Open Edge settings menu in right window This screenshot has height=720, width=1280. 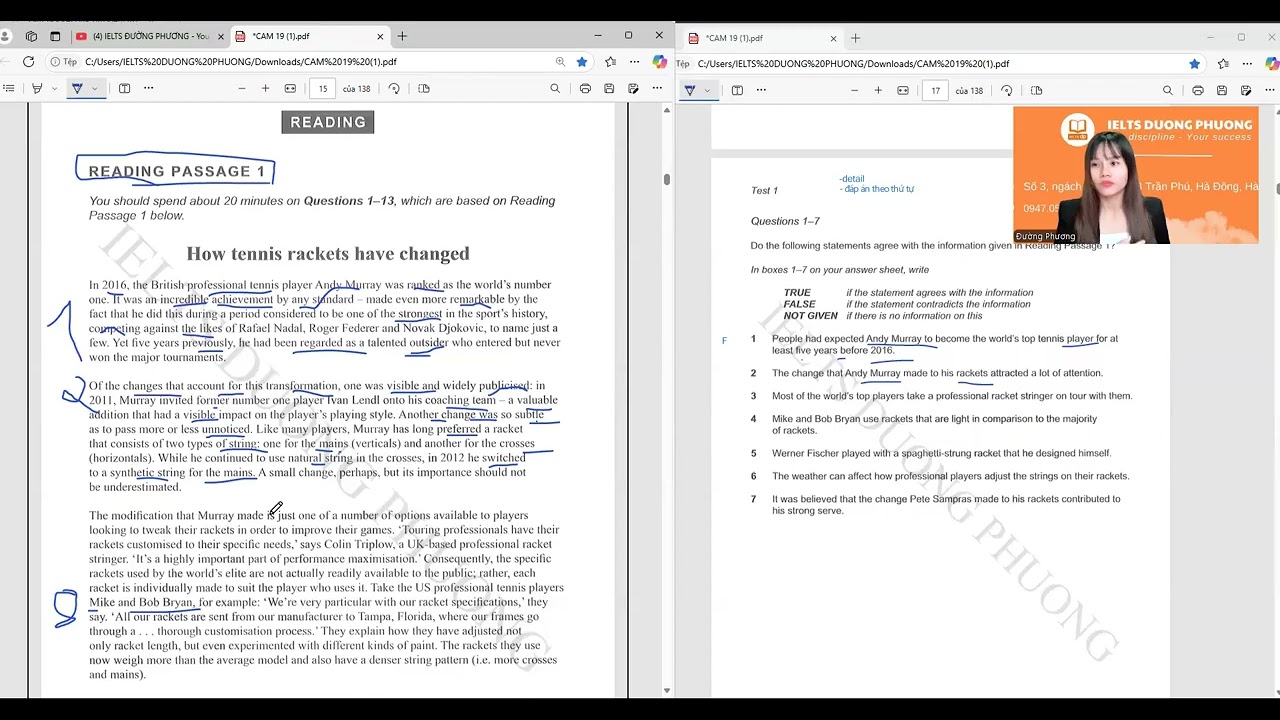tap(1247, 63)
